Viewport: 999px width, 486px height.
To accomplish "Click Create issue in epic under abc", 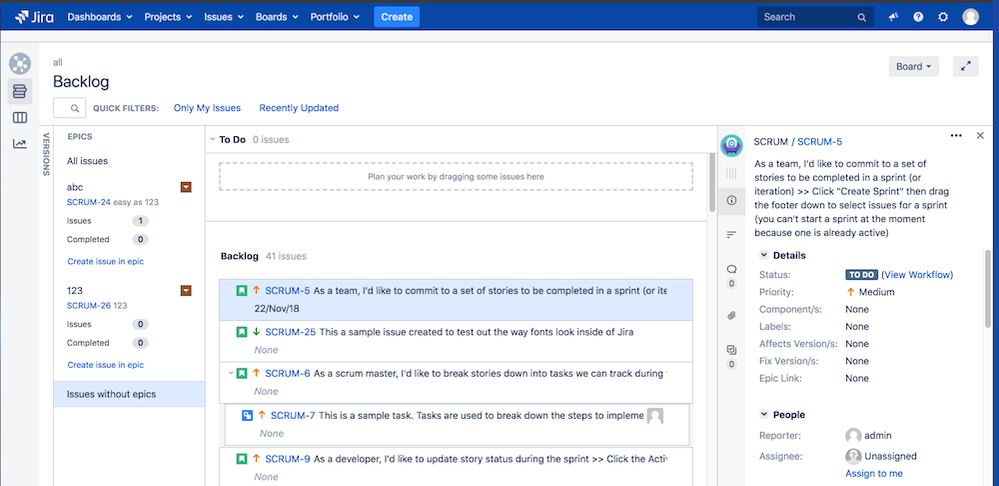I will (x=105, y=262).
